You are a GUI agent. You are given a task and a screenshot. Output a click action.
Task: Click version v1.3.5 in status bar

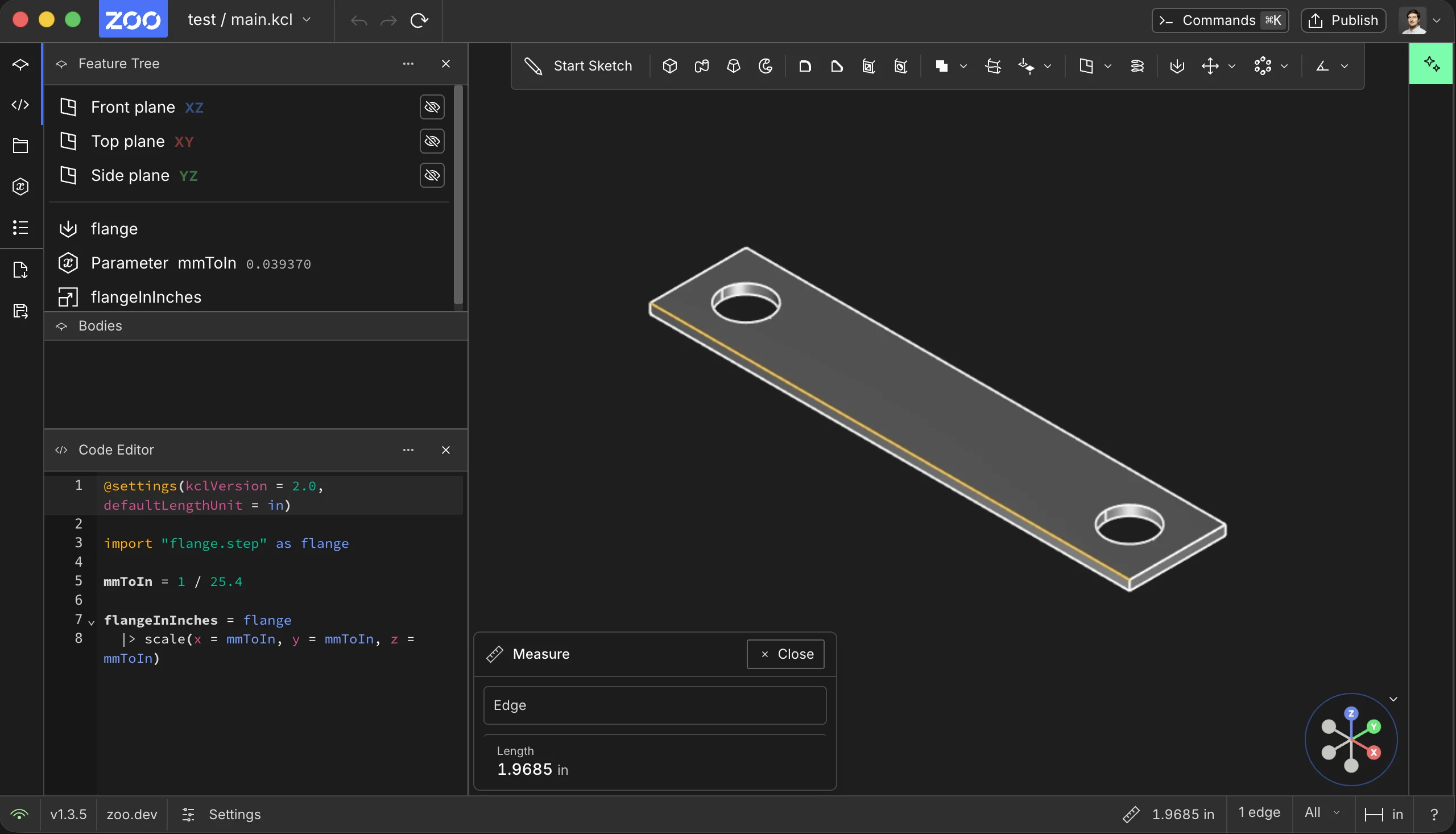coord(68,814)
